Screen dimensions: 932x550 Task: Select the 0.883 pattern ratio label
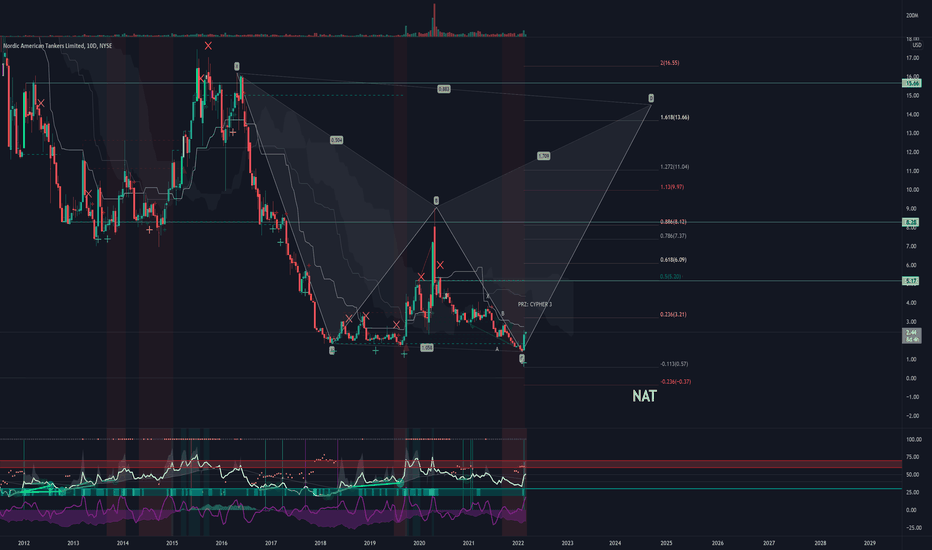[443, 89]
